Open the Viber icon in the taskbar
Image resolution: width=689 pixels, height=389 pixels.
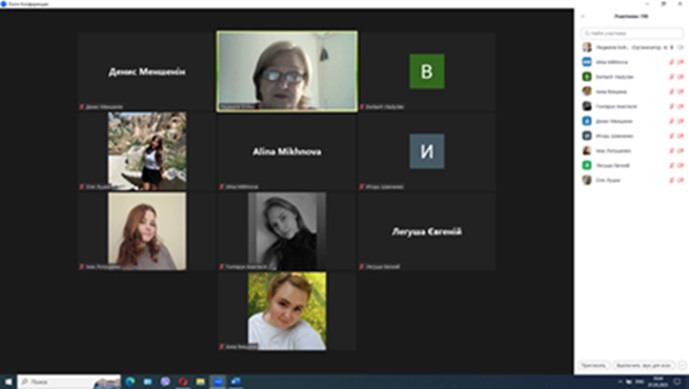165,382
